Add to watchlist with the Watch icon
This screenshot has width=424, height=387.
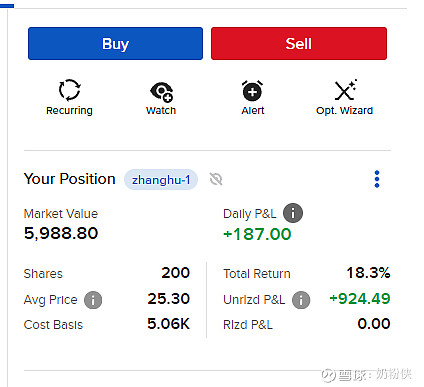161,91
